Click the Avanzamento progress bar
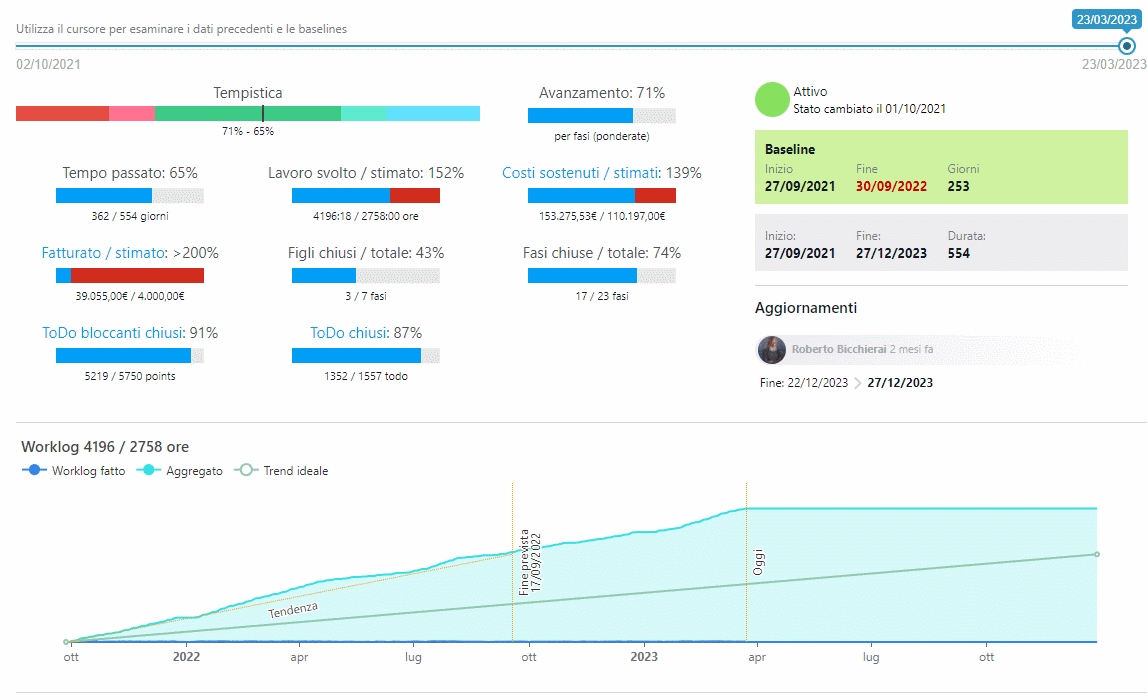 (601, 116)
